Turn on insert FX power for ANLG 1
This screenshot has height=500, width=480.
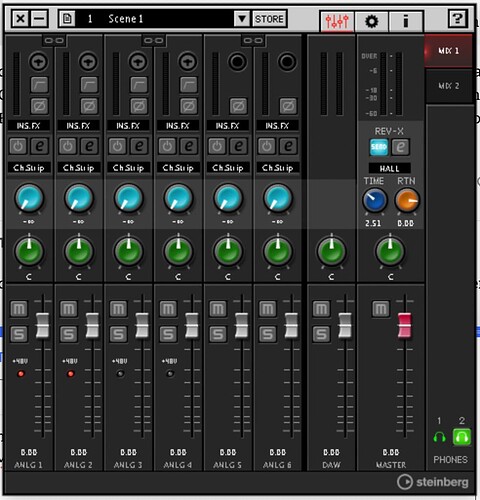coord(18,146)
